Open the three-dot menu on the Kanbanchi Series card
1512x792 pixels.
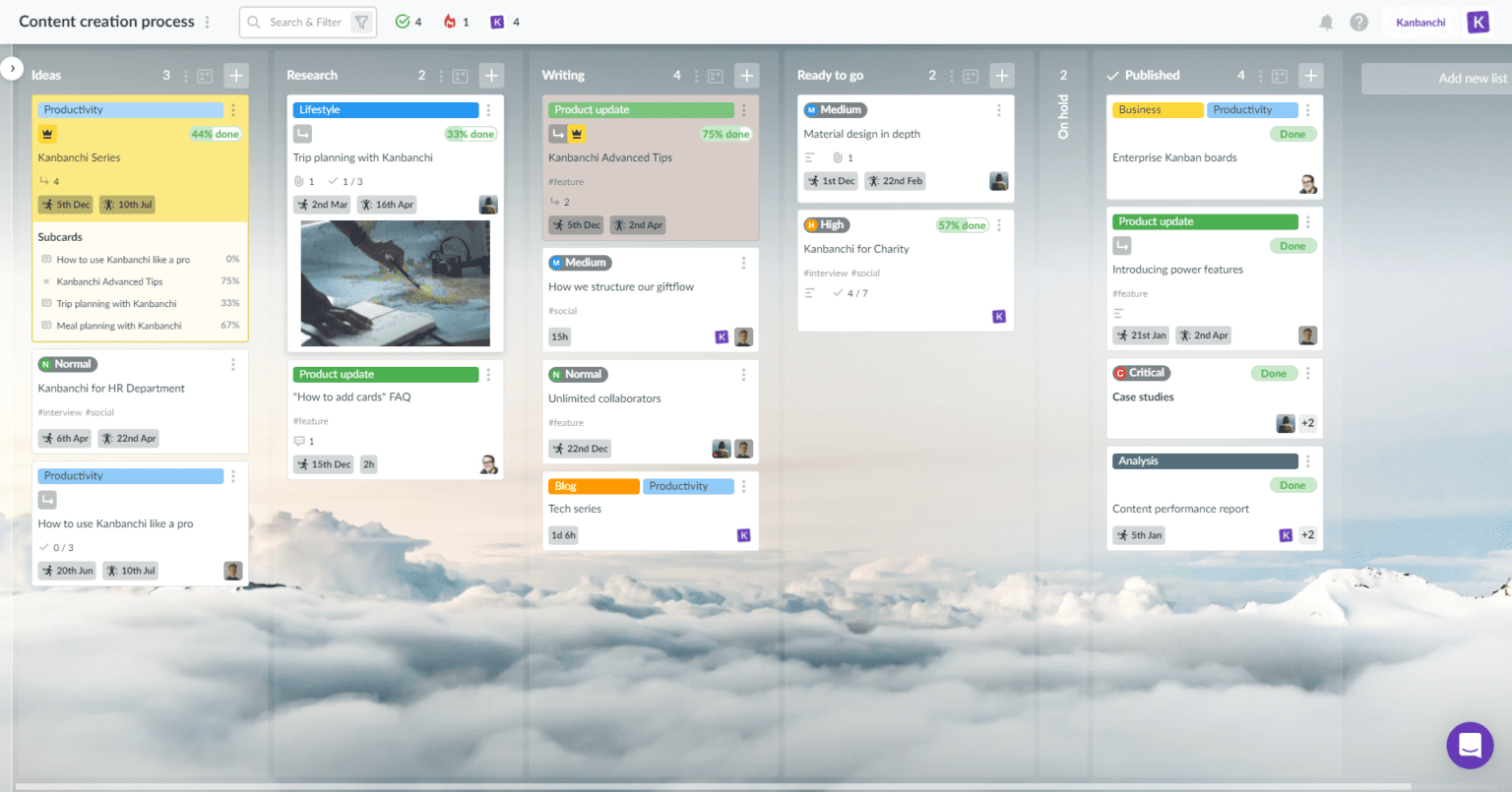tap(233, 109)
